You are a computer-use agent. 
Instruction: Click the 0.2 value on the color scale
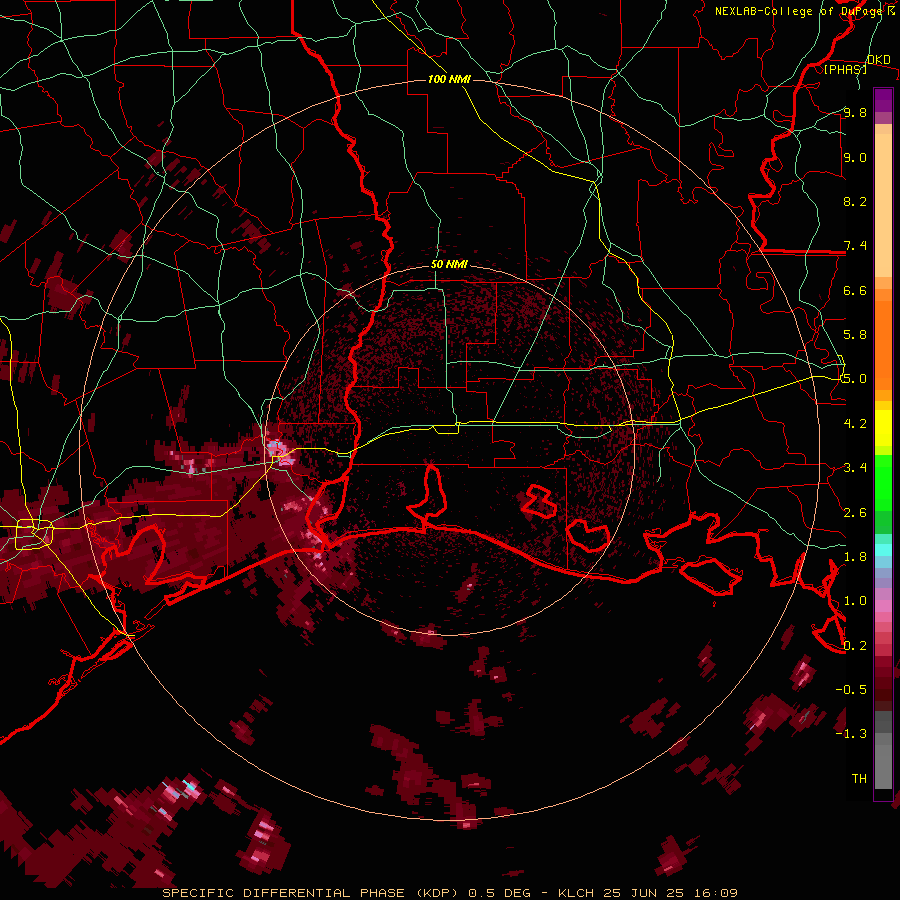click(x=855, y=646)
